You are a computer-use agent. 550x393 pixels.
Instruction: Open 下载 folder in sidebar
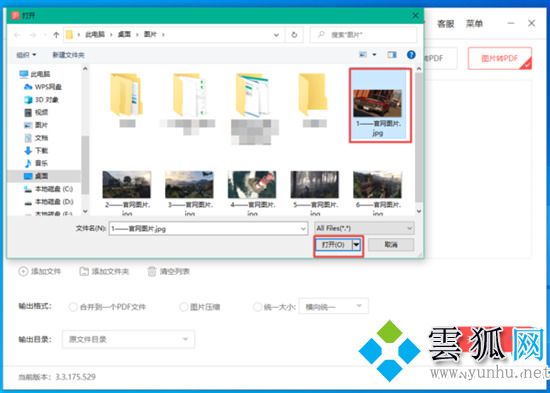click(36, 151)
